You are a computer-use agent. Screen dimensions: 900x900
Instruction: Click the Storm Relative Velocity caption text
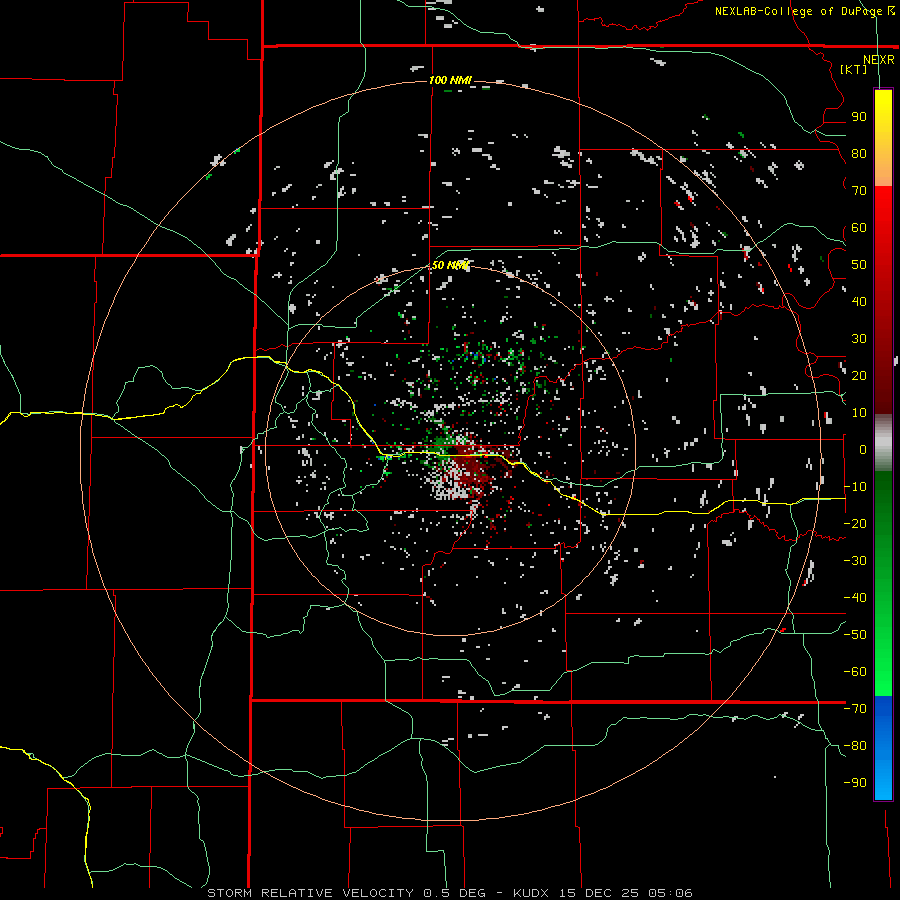(x=450, y=893)
